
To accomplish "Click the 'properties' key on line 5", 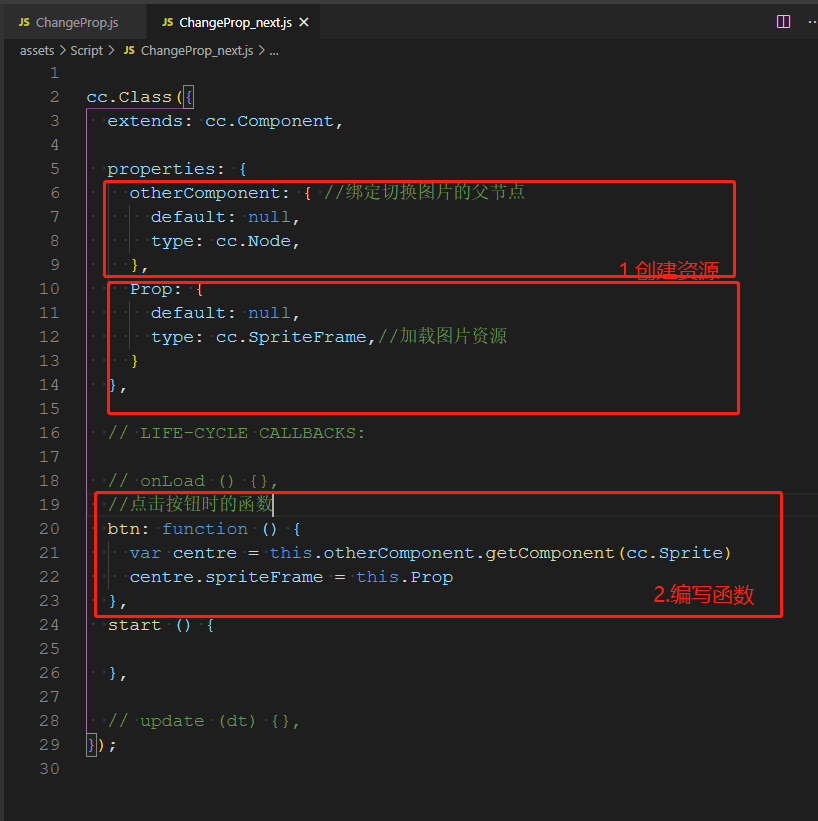I will click(161, 169).
